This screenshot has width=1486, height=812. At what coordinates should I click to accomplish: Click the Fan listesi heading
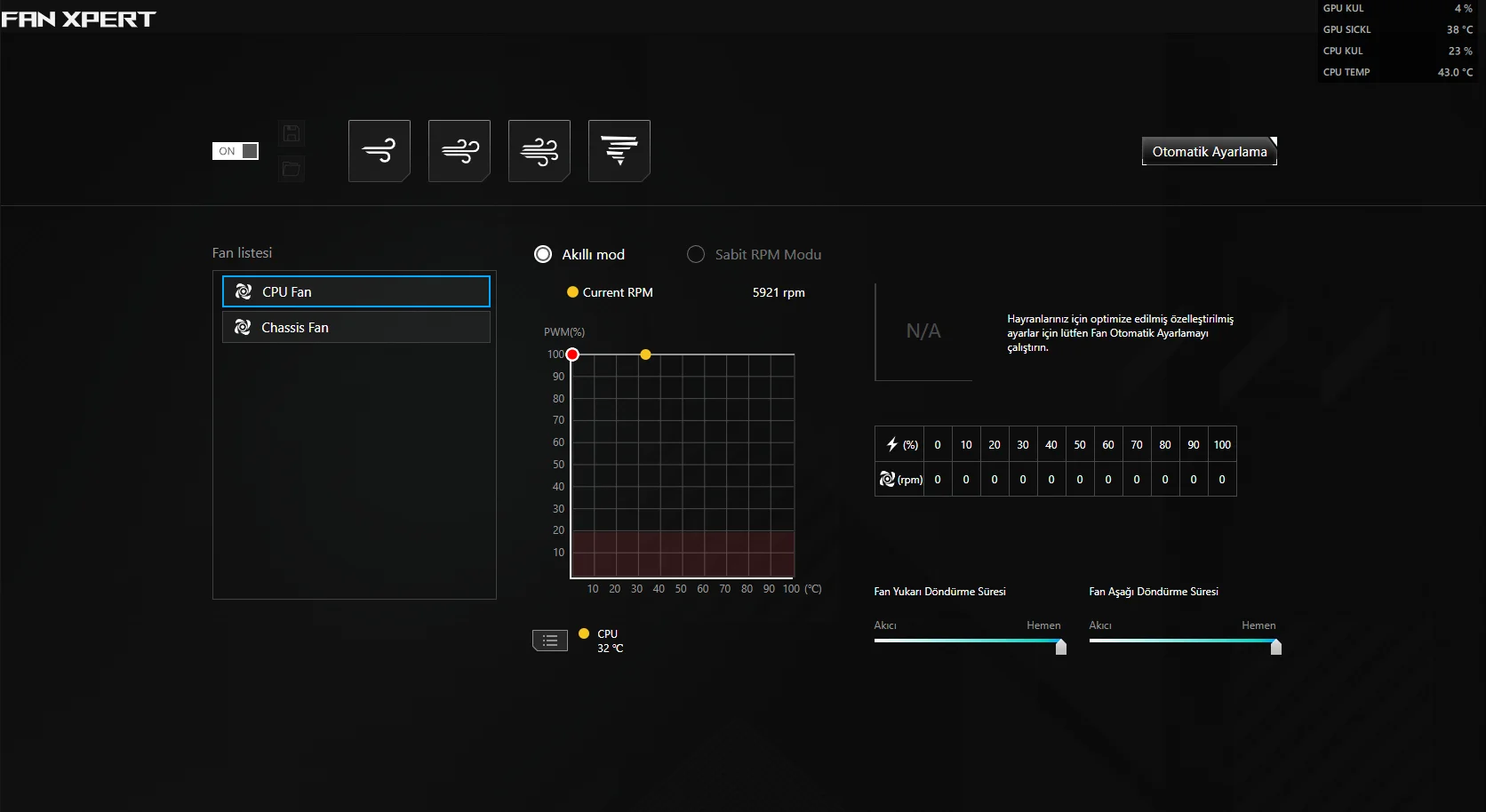coord(242,253)
